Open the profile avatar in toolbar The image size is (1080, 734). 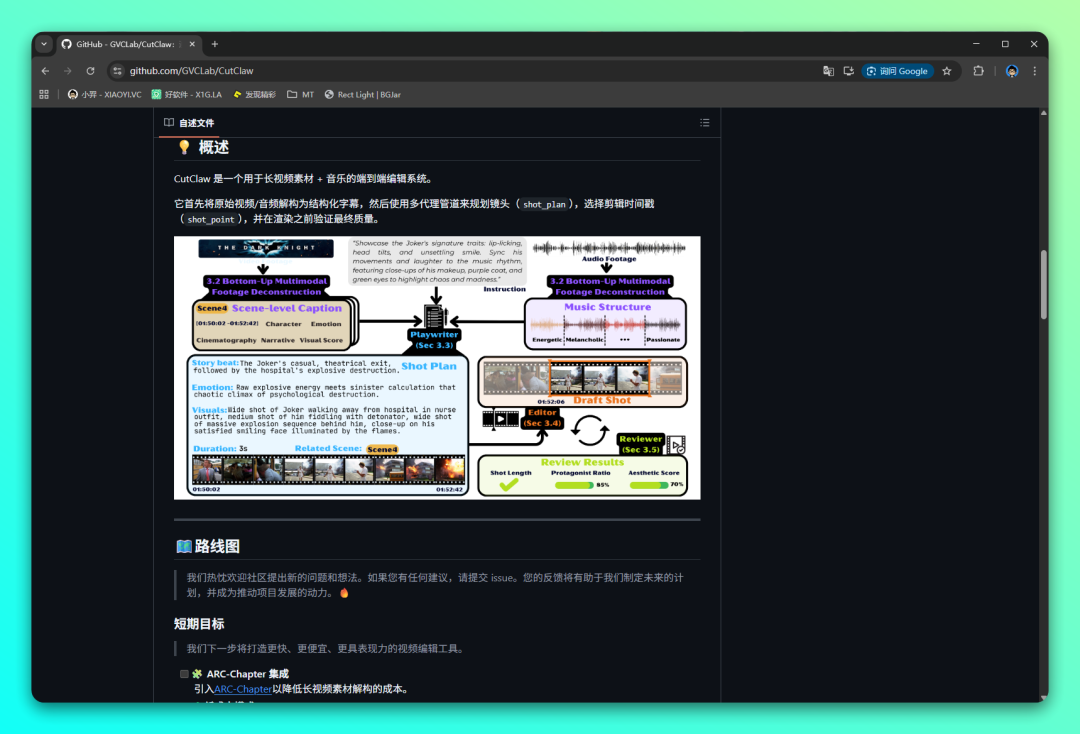coord(1012,71)
